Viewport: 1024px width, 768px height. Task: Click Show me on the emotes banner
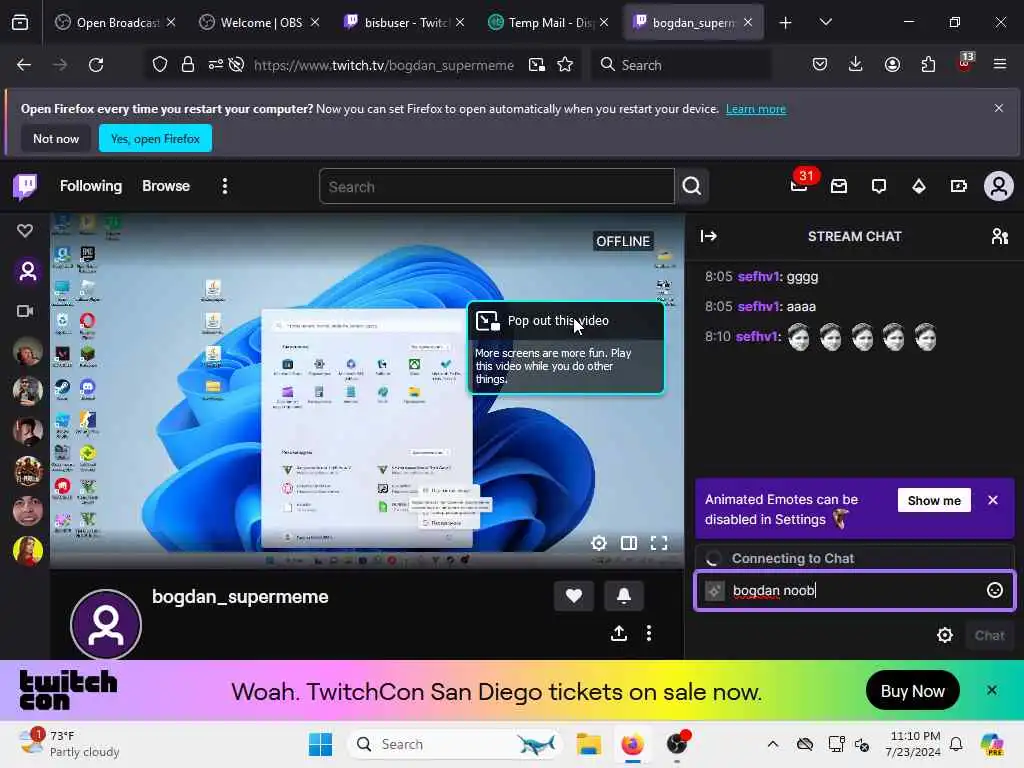pos(934,500)
